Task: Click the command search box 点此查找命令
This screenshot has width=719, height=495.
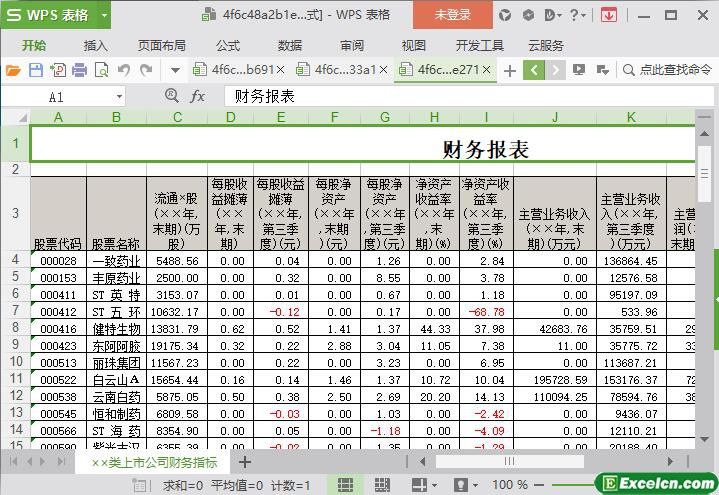Action: 667,70
